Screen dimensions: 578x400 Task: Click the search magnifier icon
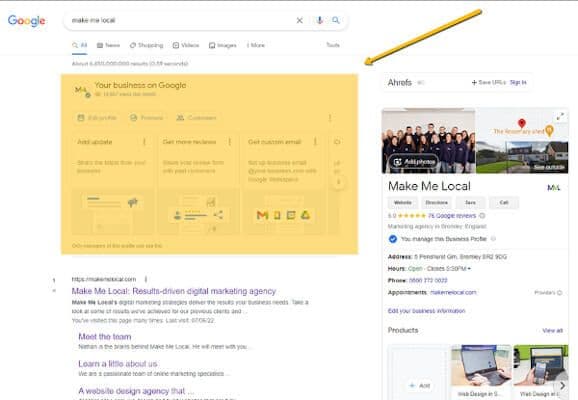(335, 20)
